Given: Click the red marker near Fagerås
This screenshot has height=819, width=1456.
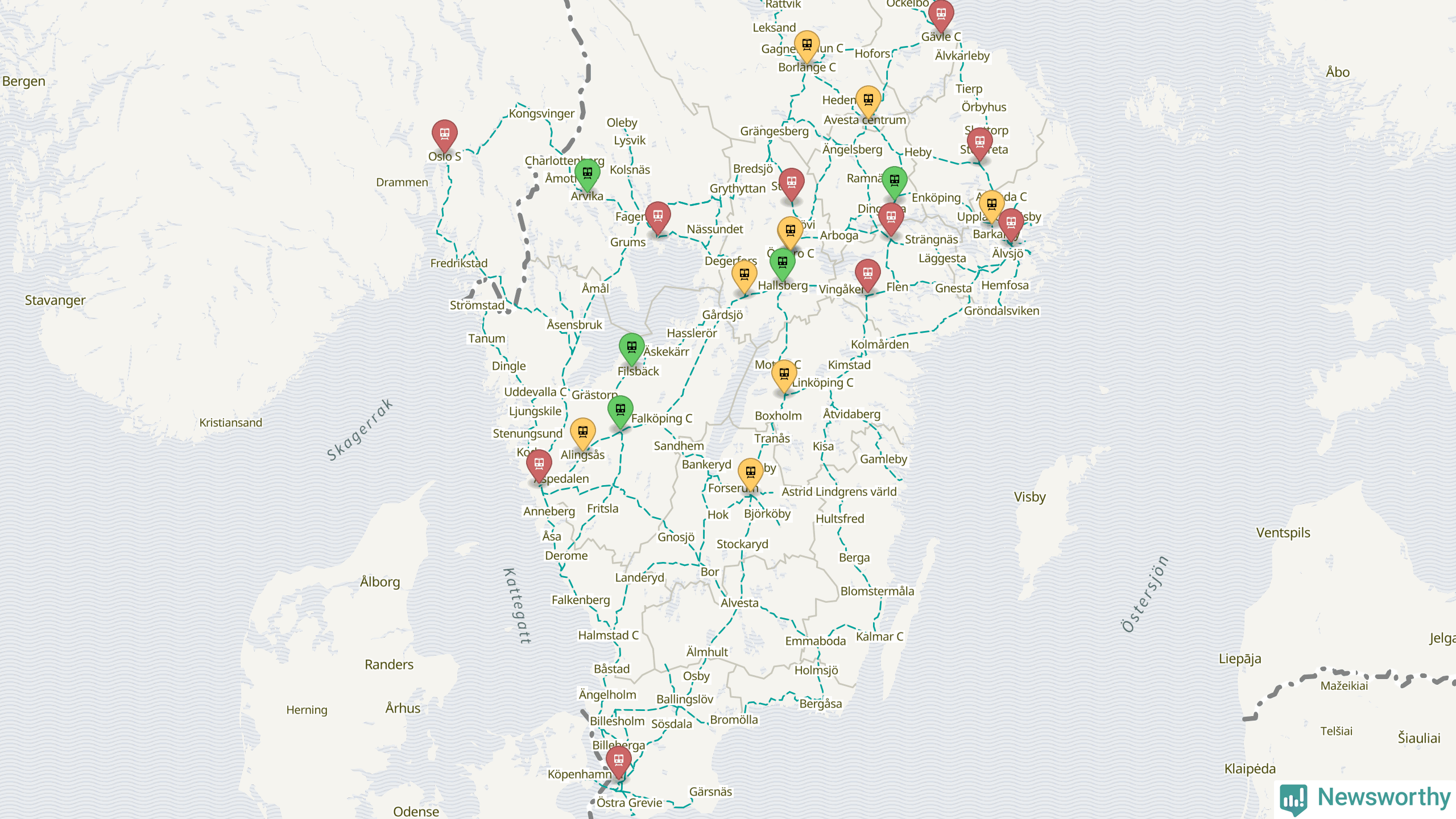Looking at the screenshot, I should (x=657, y=216).
